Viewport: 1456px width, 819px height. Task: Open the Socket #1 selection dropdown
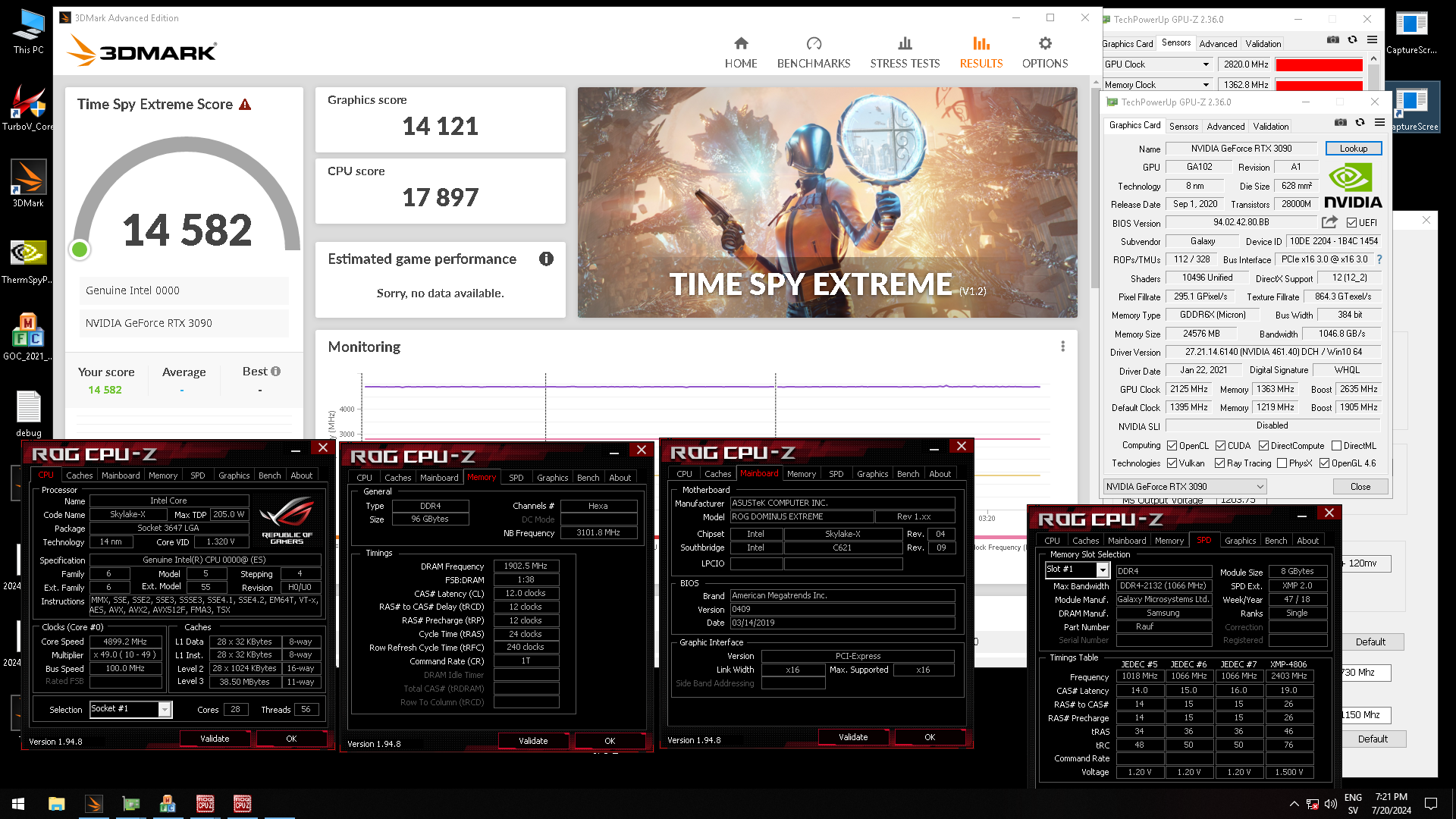pyautogui.click(x=165, y=710)
